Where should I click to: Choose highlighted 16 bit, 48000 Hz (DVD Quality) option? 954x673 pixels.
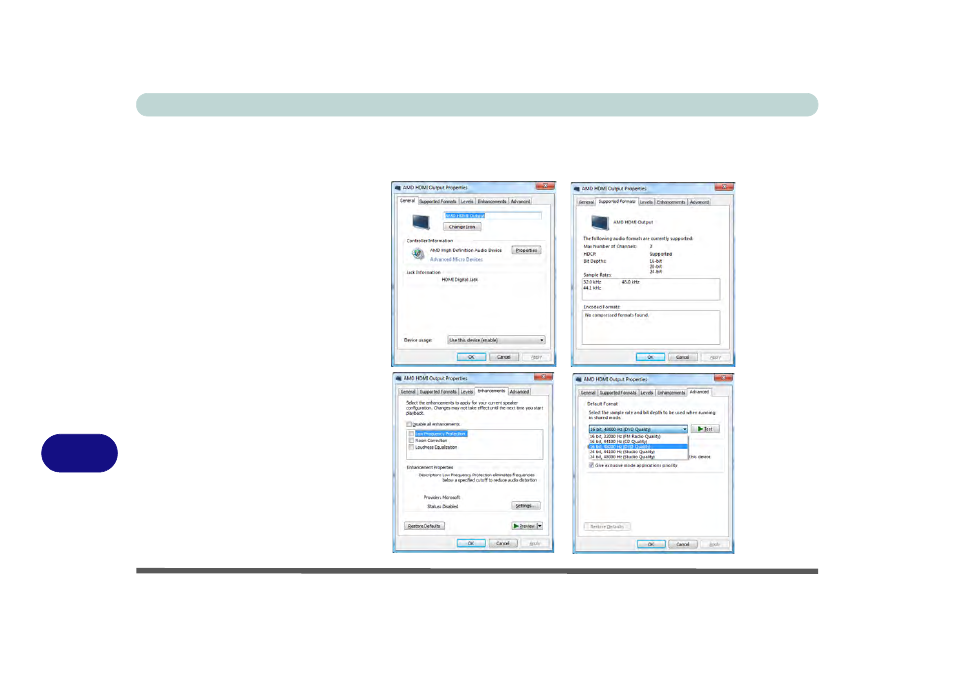click(x=638, y=447)
